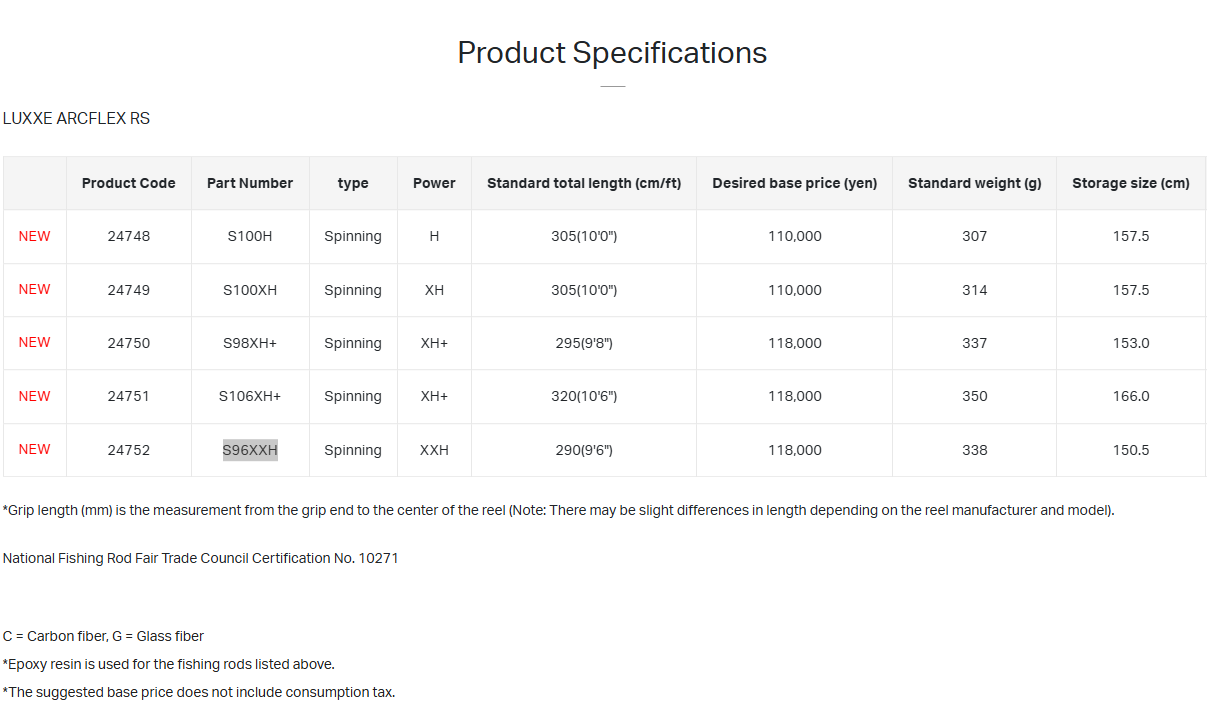Click Desired base price column header
The width and height of the screenshot is (1207, 717).
pos(794,183)
